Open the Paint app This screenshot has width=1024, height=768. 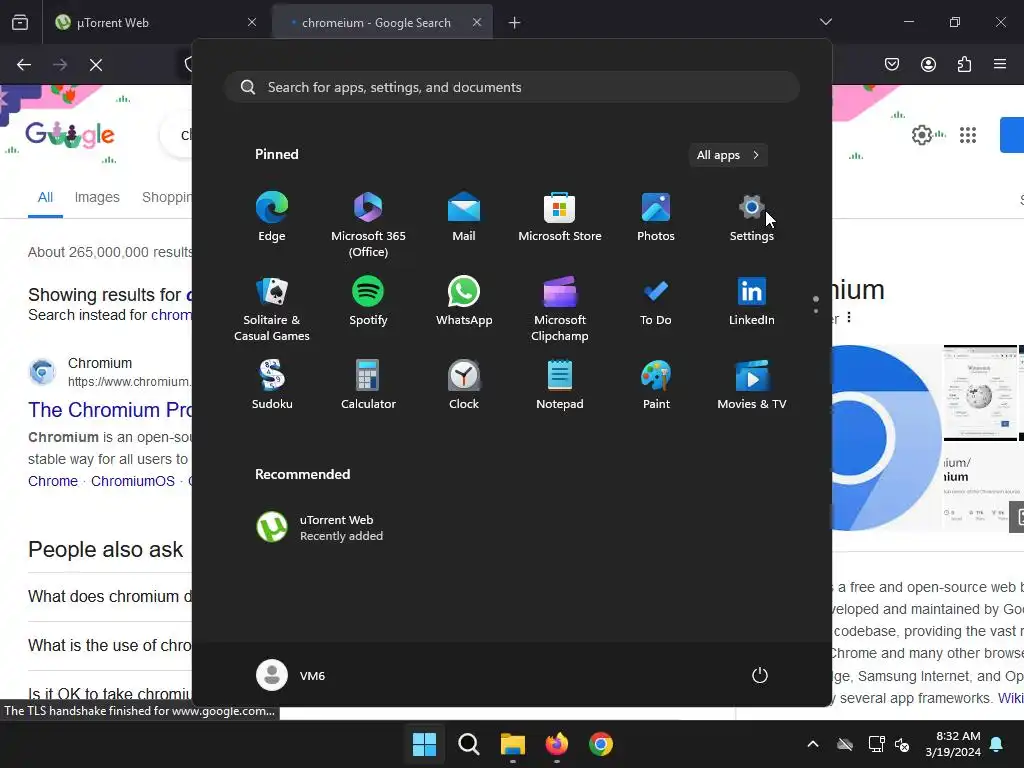tap(656, 385)
